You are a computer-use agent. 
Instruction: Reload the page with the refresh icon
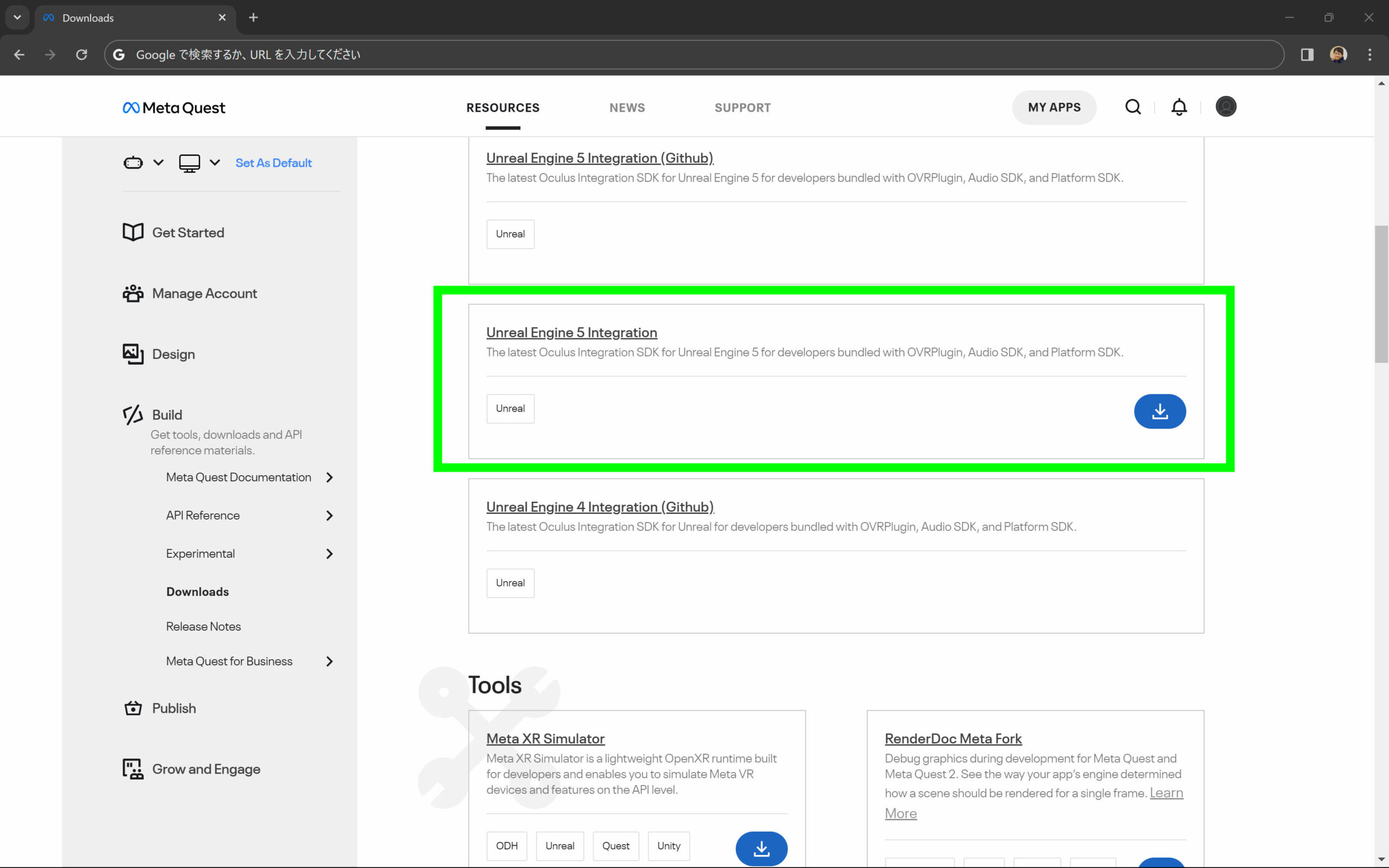coord(81,55)
